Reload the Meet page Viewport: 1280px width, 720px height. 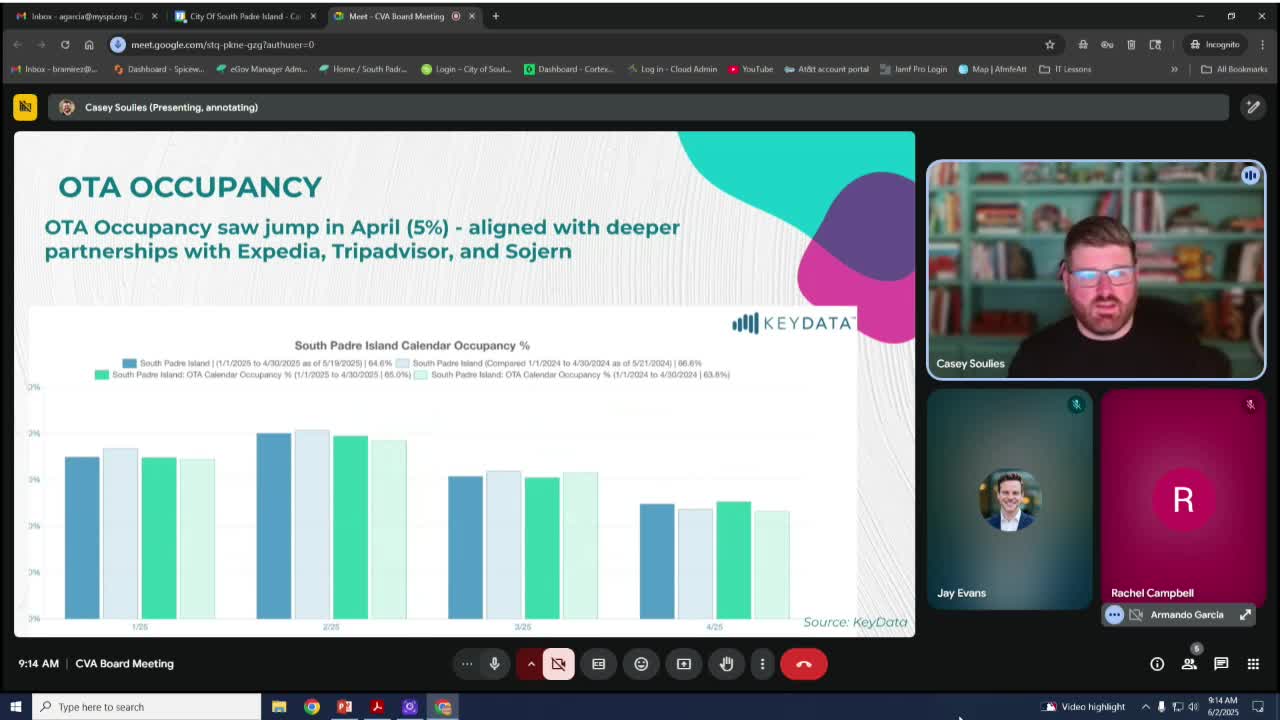(65, 44)
